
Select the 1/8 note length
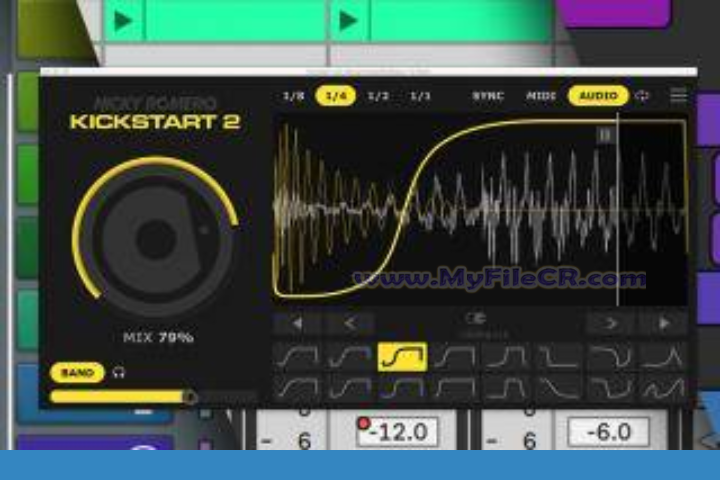coord(293,96)
